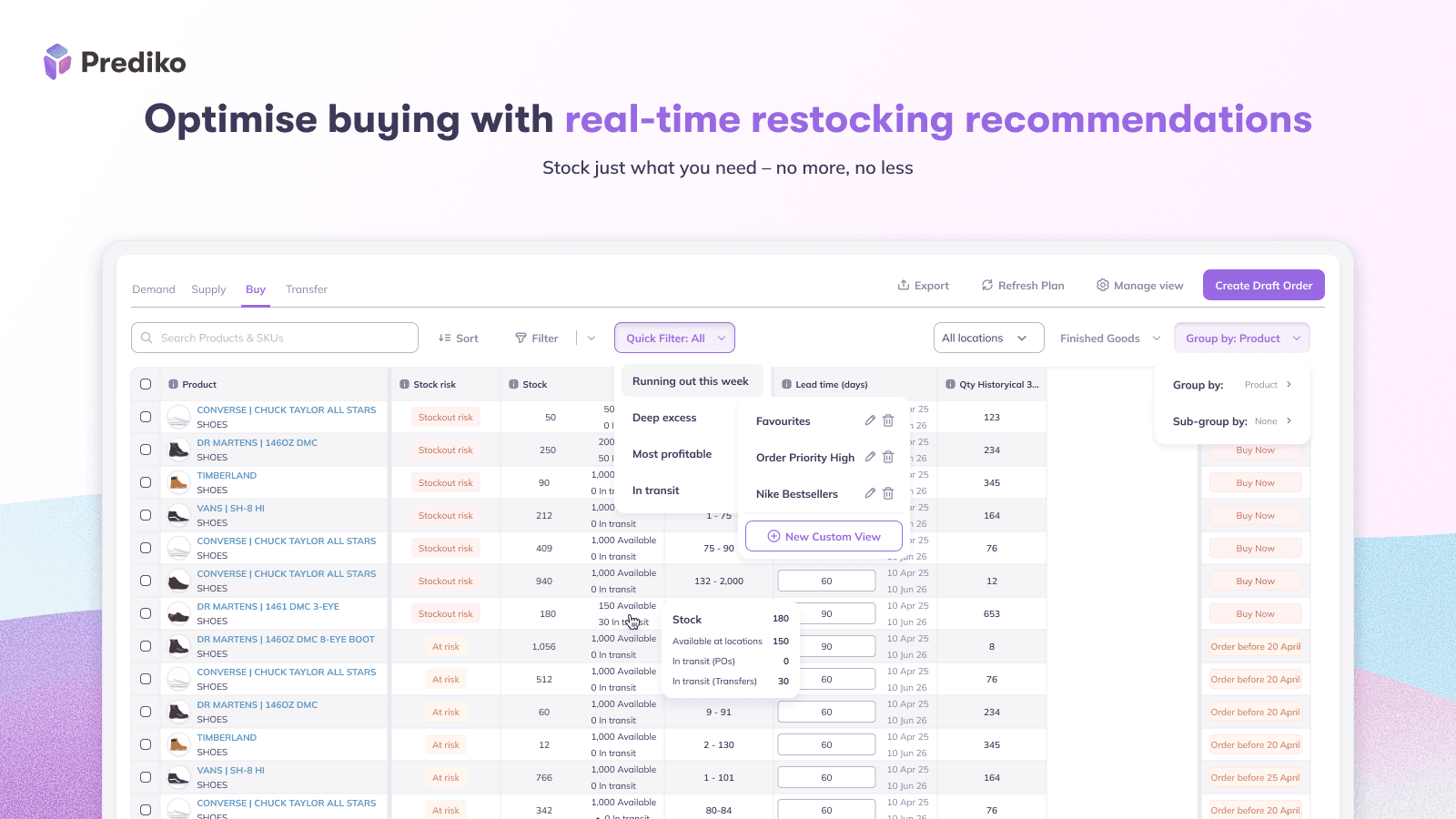Screen dimensions: 1456x819
Task: Open the Filter options
Action: pyautogui.click(x=537, y=338)
